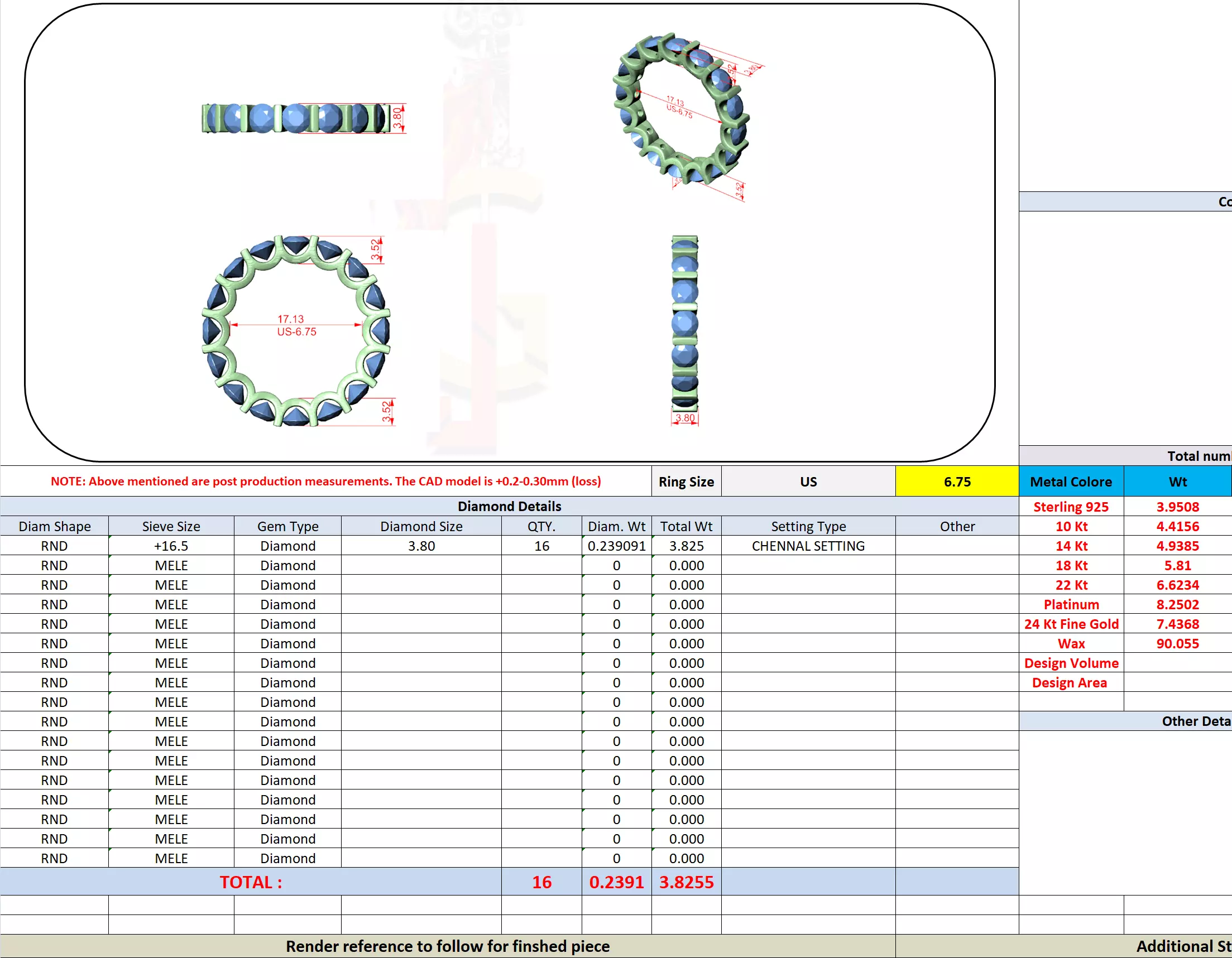The height and width of the screenshot is (958, 1232).
Task: Select the CHENNAL SETTING cell
Action: (x=808, y=546)
